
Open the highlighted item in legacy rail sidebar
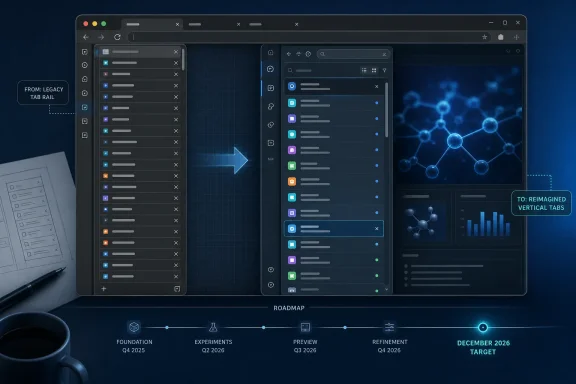click(x=85, y=107)
